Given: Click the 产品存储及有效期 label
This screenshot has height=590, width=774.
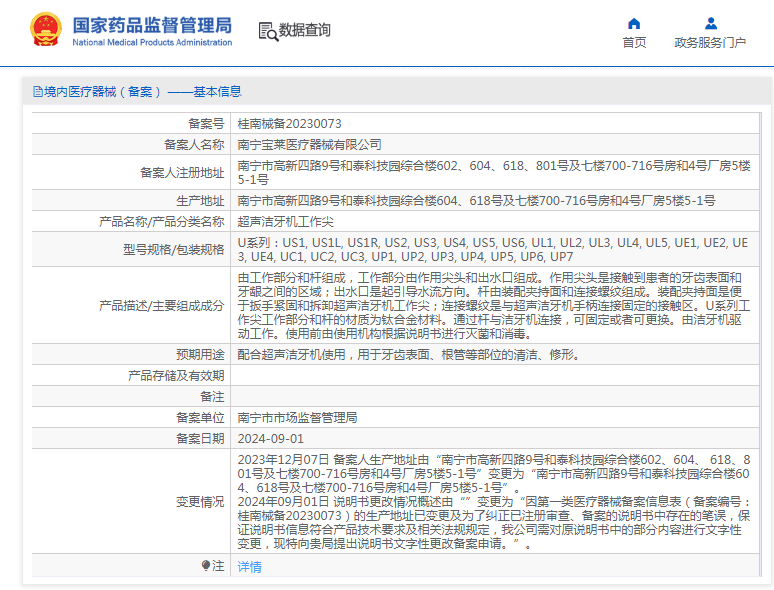Looking at the screenshot, I should click(x=176, y=376).
